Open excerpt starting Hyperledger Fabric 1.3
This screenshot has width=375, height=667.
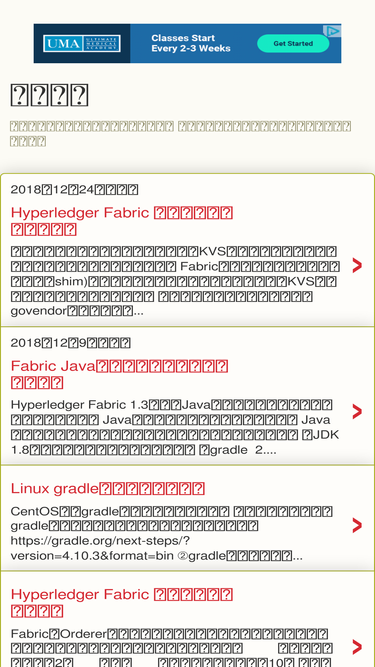coord(175,427)
